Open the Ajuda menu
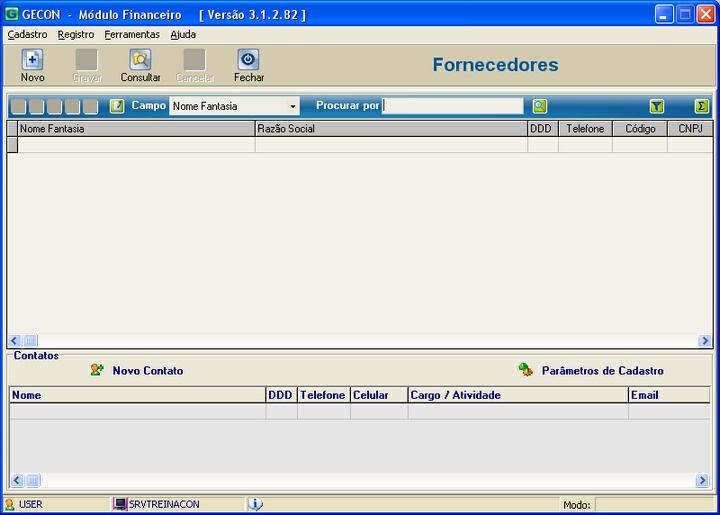 pyautogui.click(x=183, y=34)
